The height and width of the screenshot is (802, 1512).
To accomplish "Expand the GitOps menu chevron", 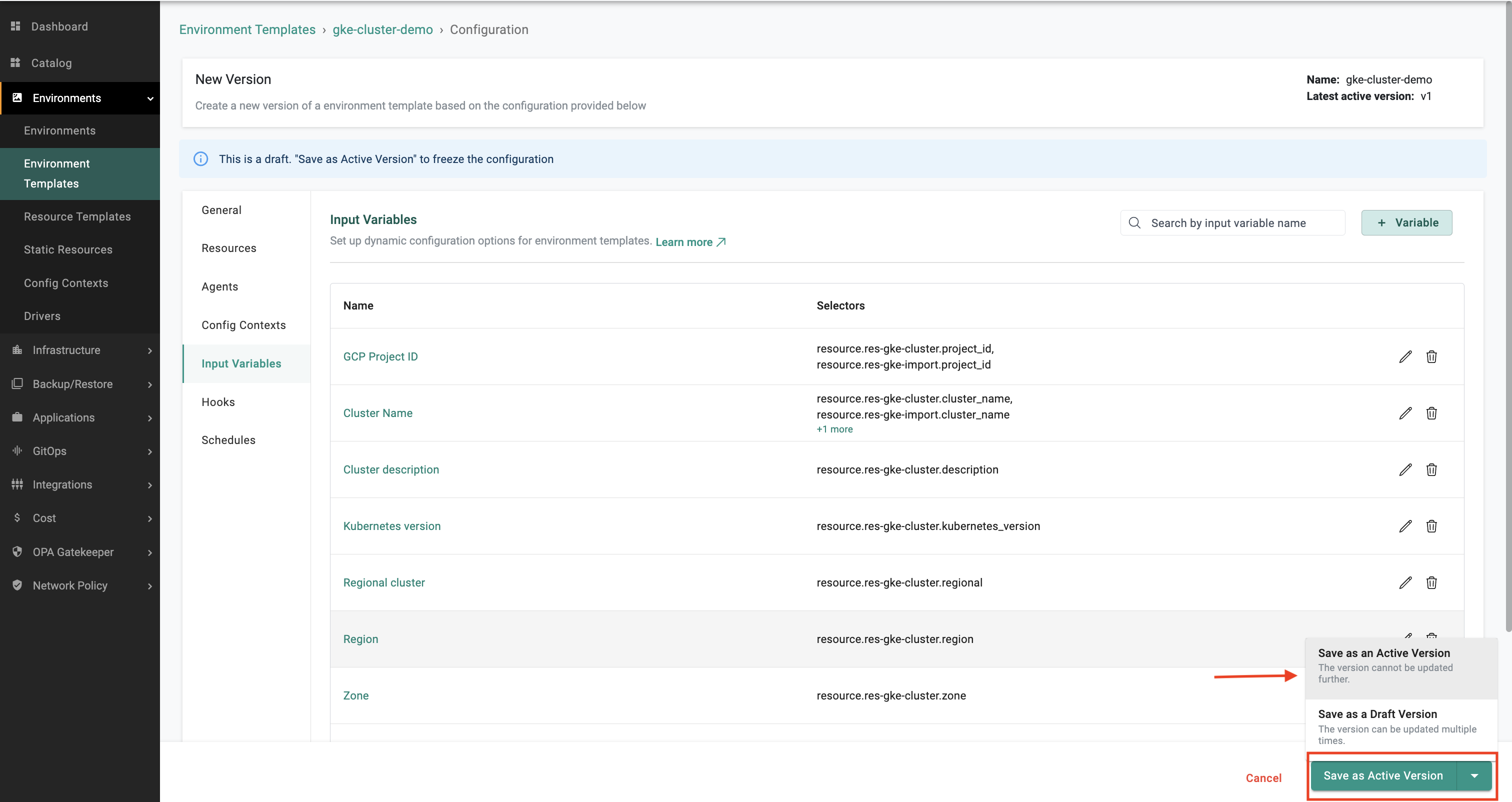I will (150, 451).
